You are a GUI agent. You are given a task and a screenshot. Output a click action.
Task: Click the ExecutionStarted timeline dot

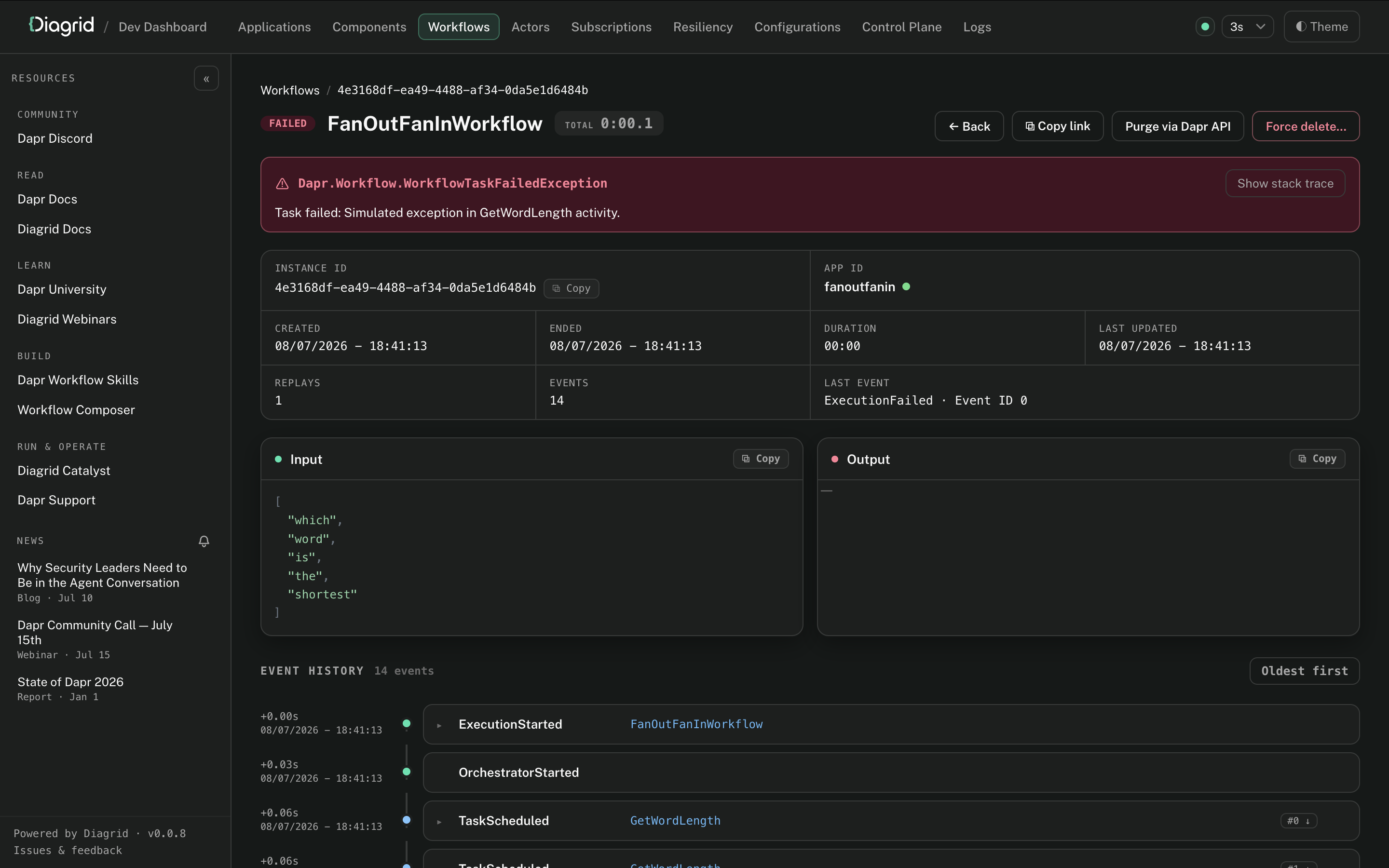pos(407,723)
